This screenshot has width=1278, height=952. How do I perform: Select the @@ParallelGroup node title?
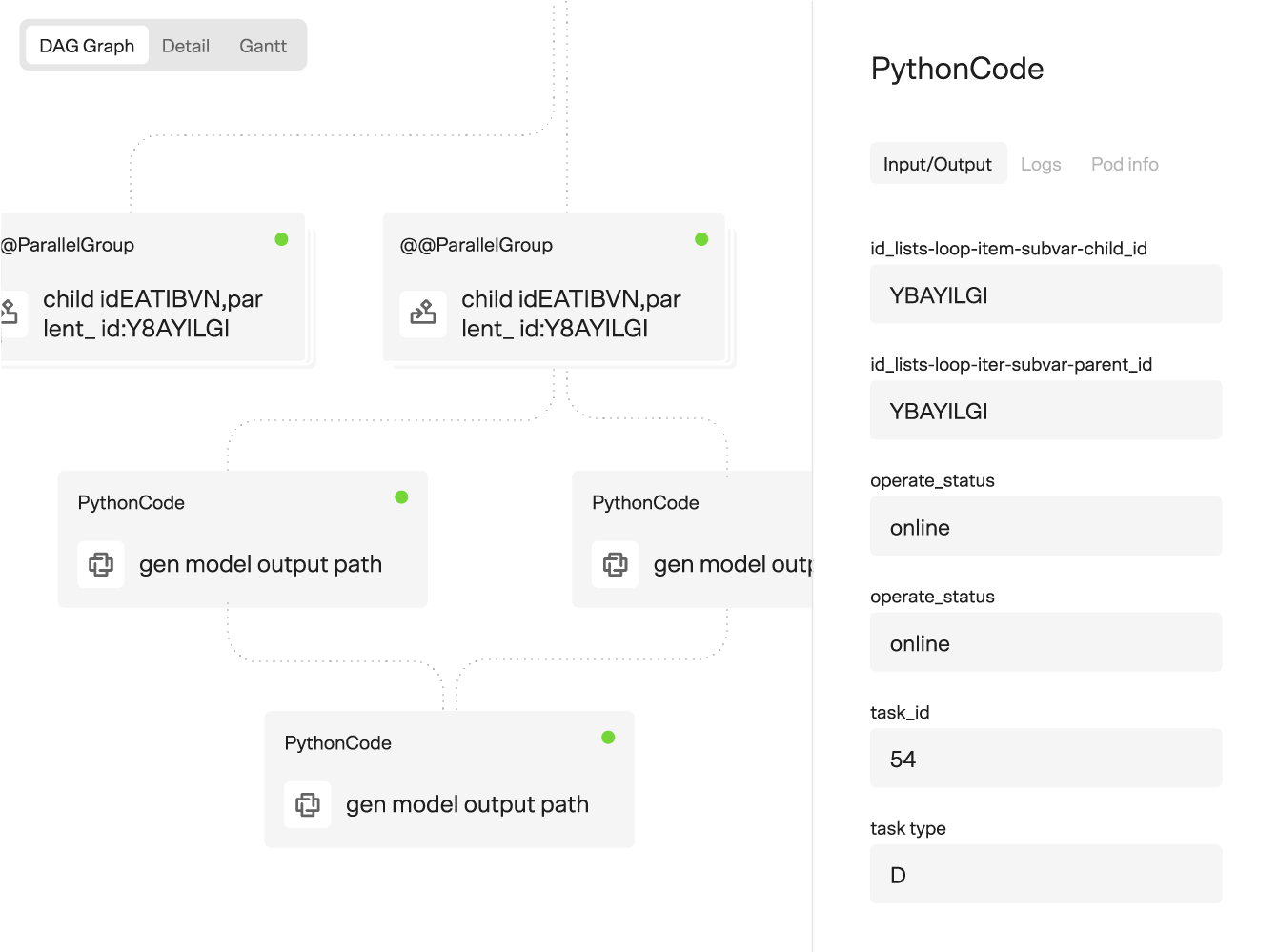[477, 245]
